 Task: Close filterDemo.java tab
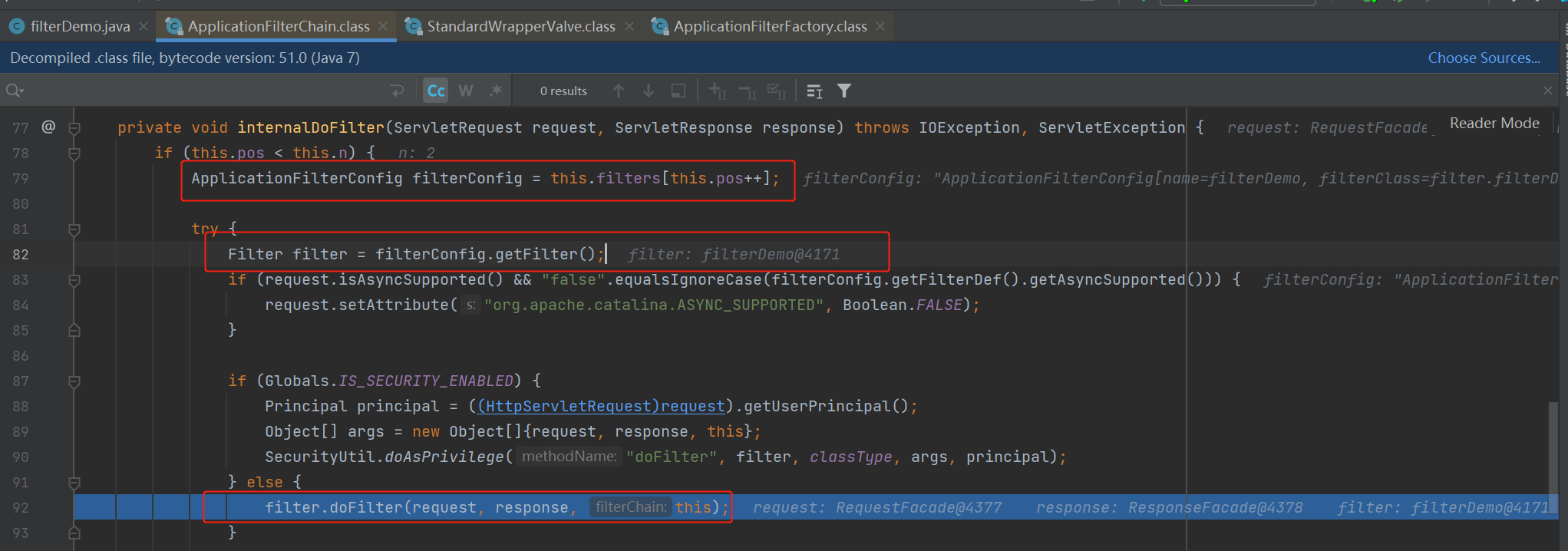pyautogui.click(x=144, y=26)
